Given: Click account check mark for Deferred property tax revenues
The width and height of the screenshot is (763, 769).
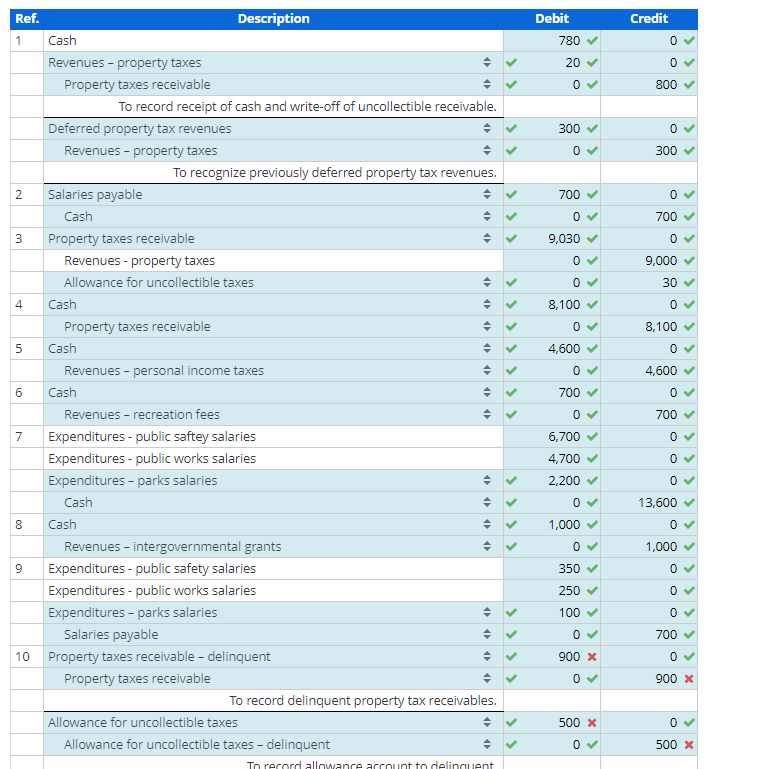Looking at the screenshot, I should pyautogui.click(x=511, y=128).
